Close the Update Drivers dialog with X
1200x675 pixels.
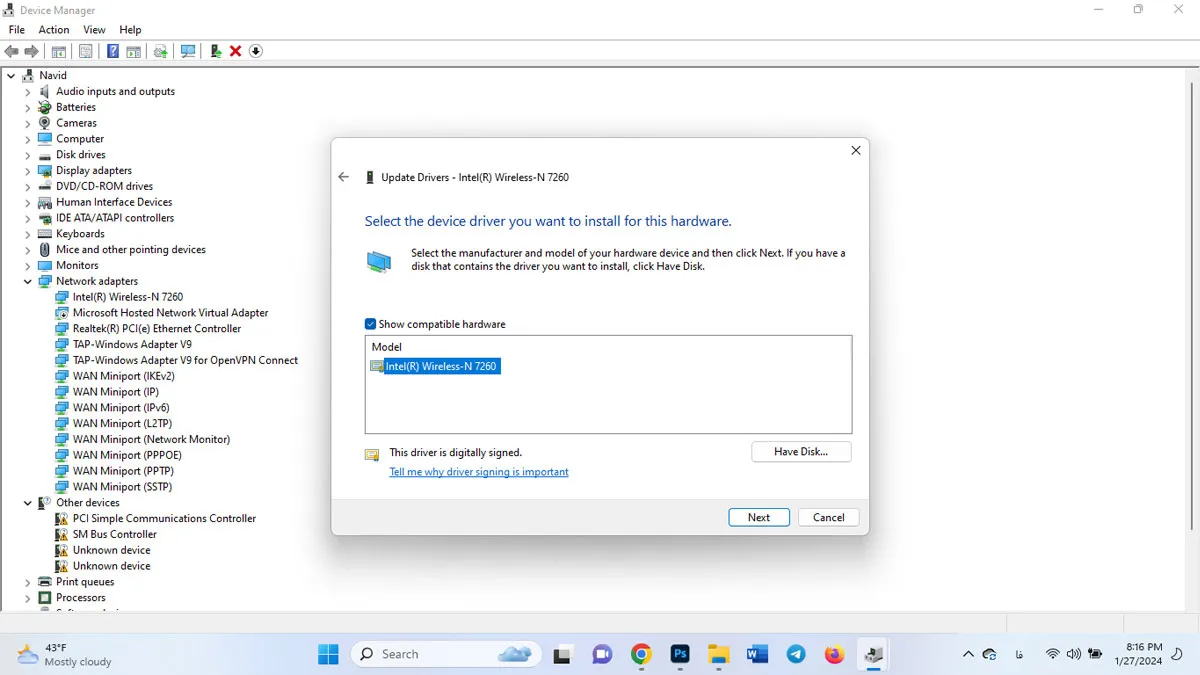pos(855,150)
